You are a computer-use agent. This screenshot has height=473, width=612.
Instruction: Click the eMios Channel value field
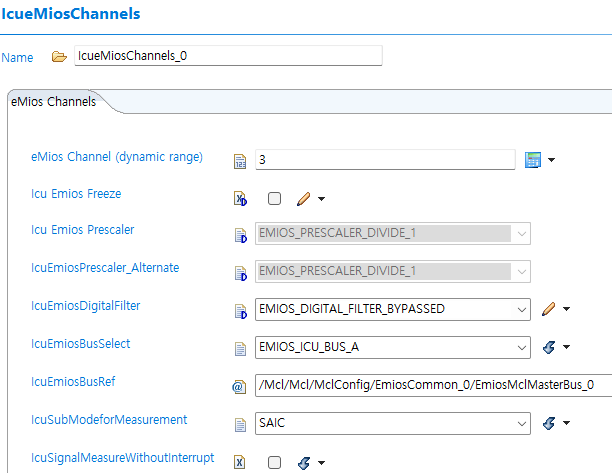pos(385,160)
